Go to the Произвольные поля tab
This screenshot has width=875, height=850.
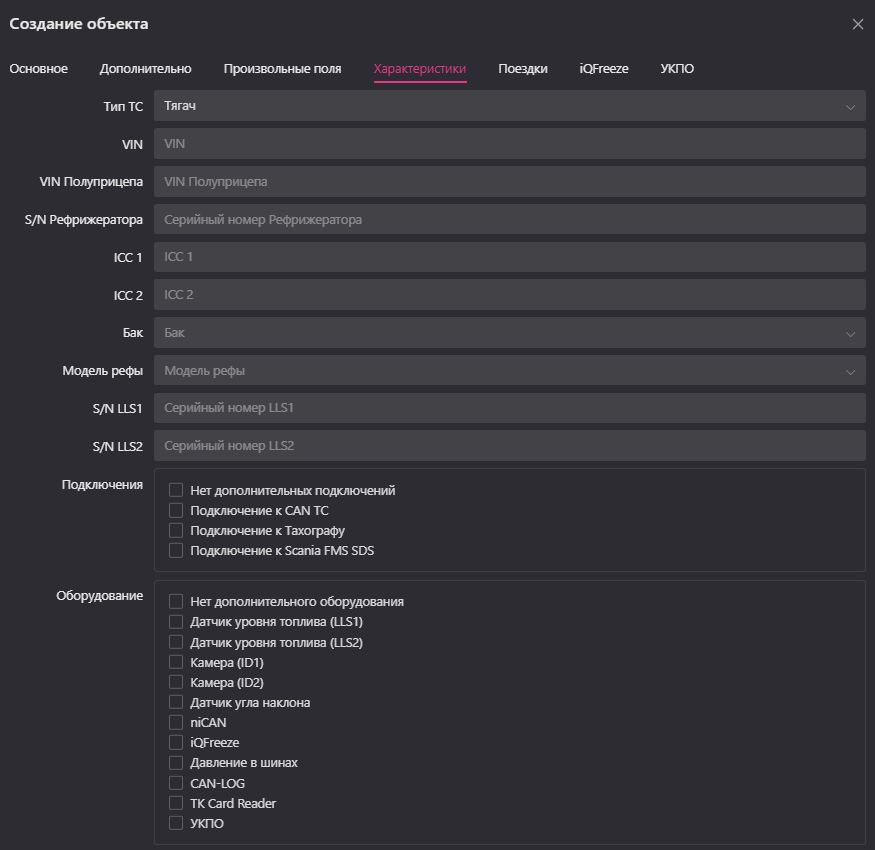pyautogui.click(x=282, y=69)
